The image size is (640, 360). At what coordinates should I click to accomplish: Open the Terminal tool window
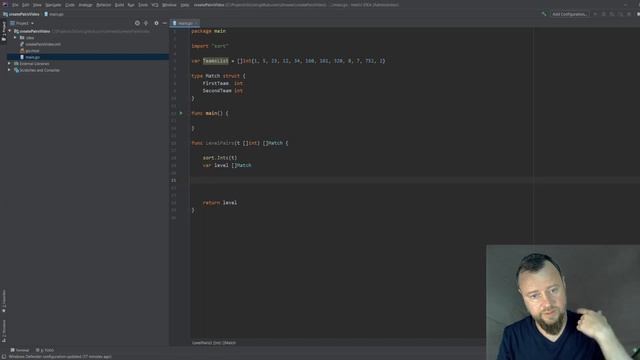point(20,350)
